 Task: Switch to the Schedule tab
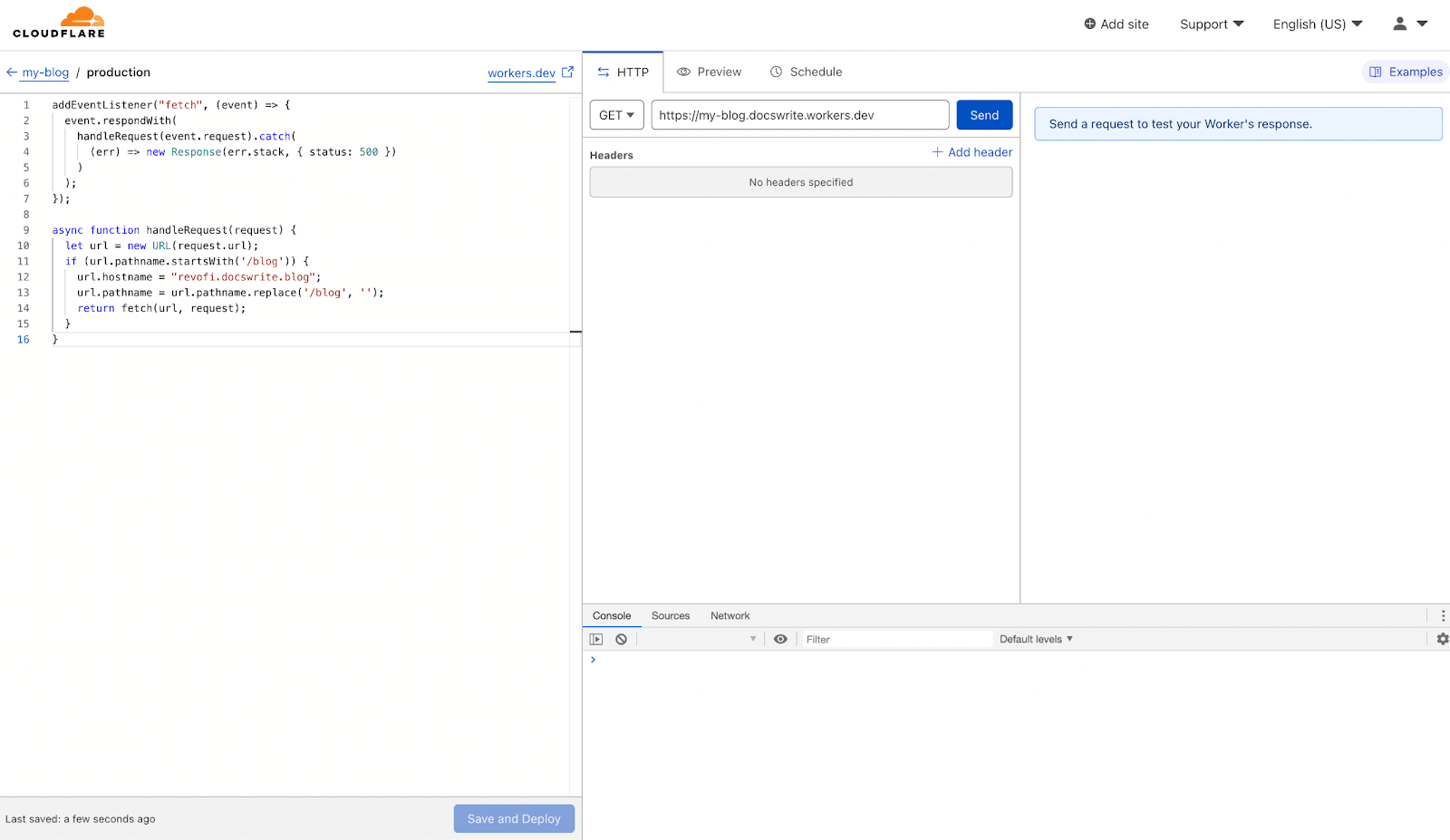[807, 72]
